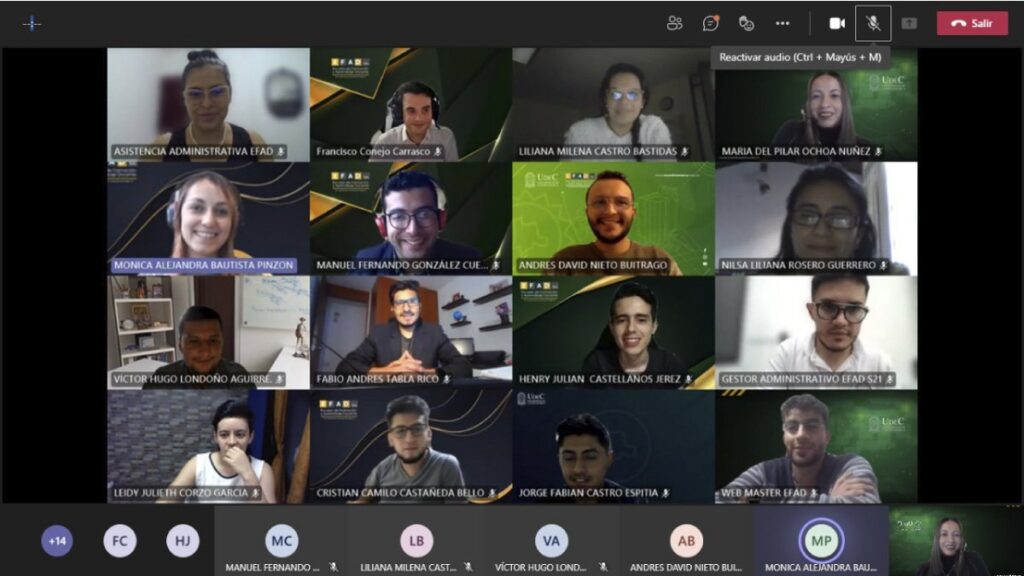Click the share content icon
Screen dimensions: 1024x576
(909, 24)
